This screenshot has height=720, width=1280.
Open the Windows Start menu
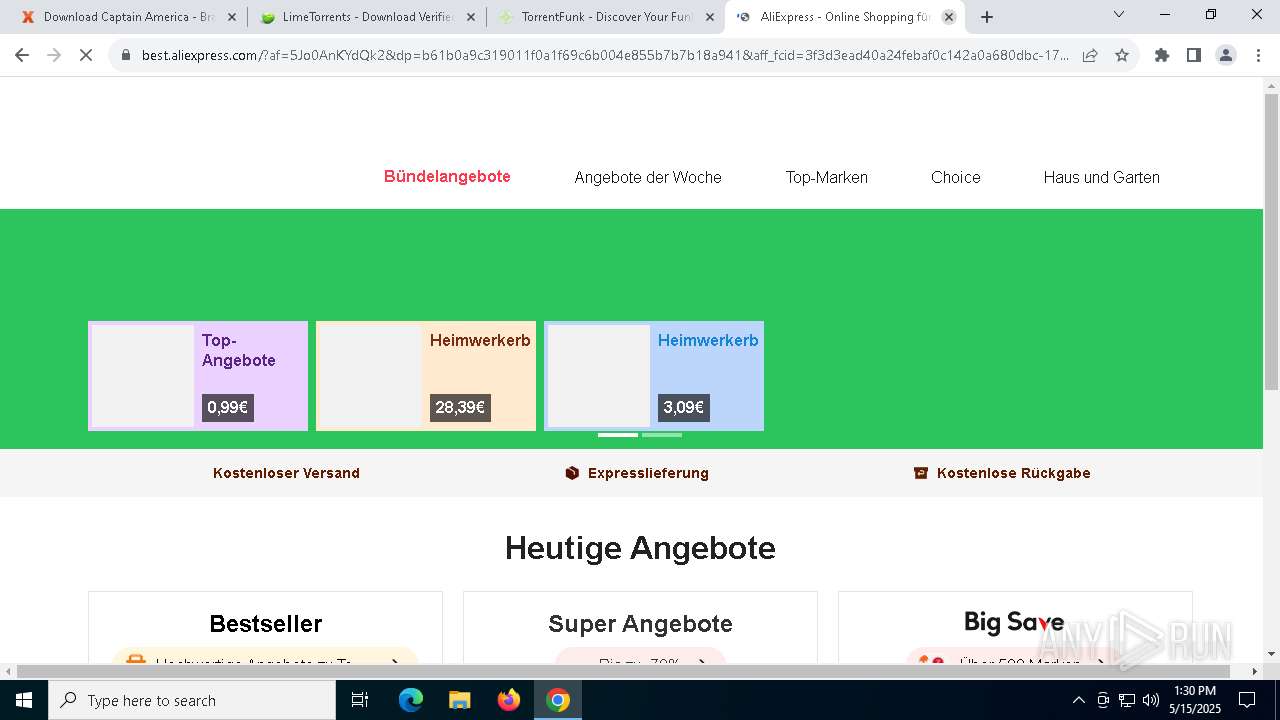[24, 700]
